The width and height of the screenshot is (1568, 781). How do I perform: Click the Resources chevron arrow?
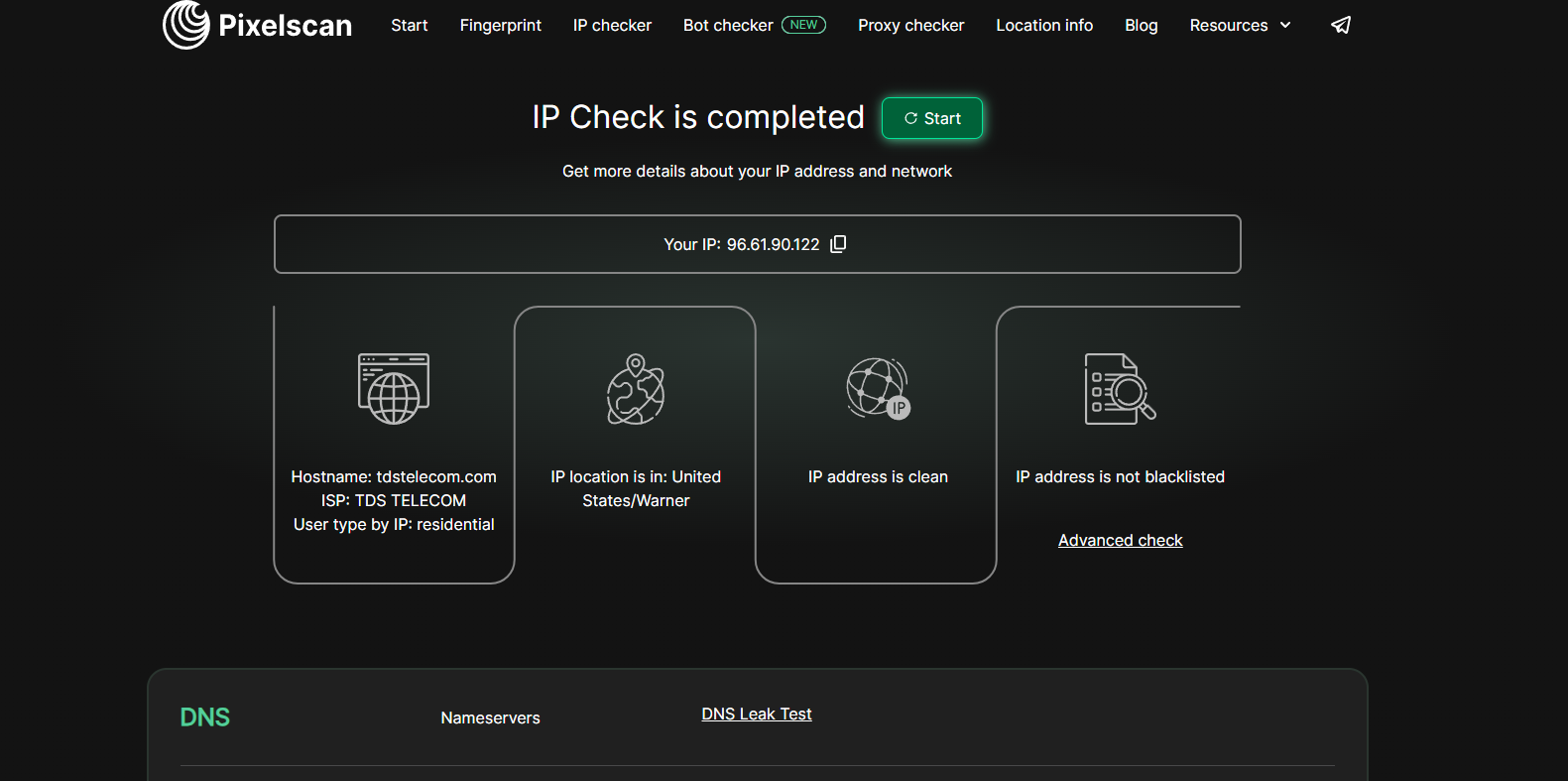[x=1285, y=25]
